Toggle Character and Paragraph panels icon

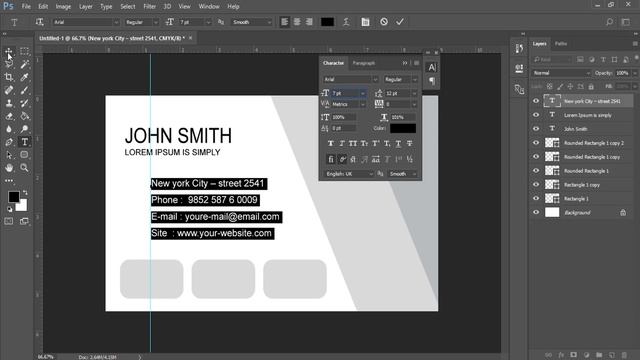point(365,22)
